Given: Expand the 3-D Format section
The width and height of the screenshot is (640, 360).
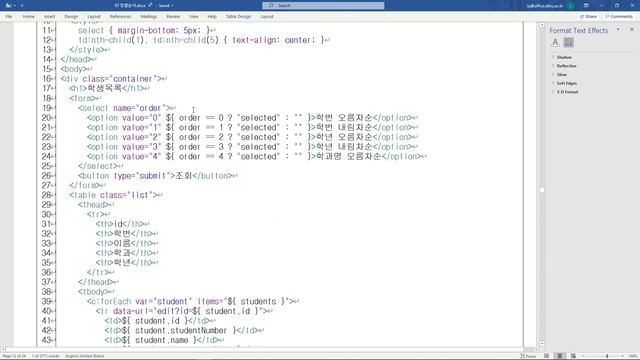Looking at the screenshot, I should tap(567, 92).
